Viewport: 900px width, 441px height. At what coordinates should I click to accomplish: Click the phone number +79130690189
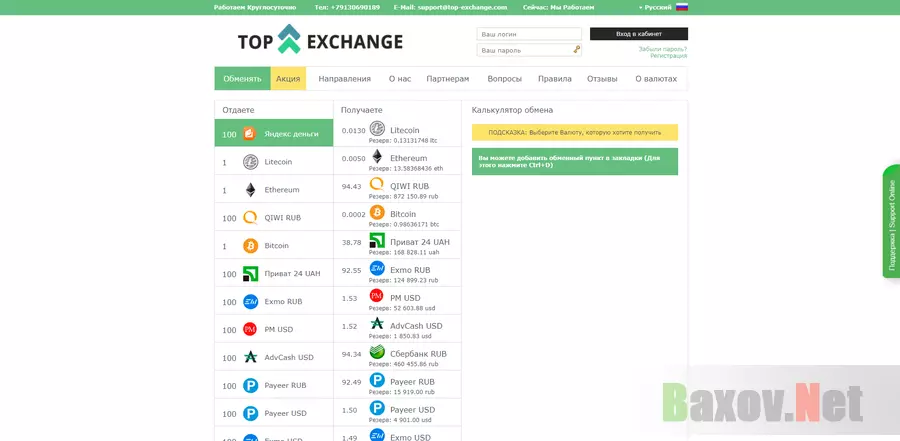click(x=355, y=7)
